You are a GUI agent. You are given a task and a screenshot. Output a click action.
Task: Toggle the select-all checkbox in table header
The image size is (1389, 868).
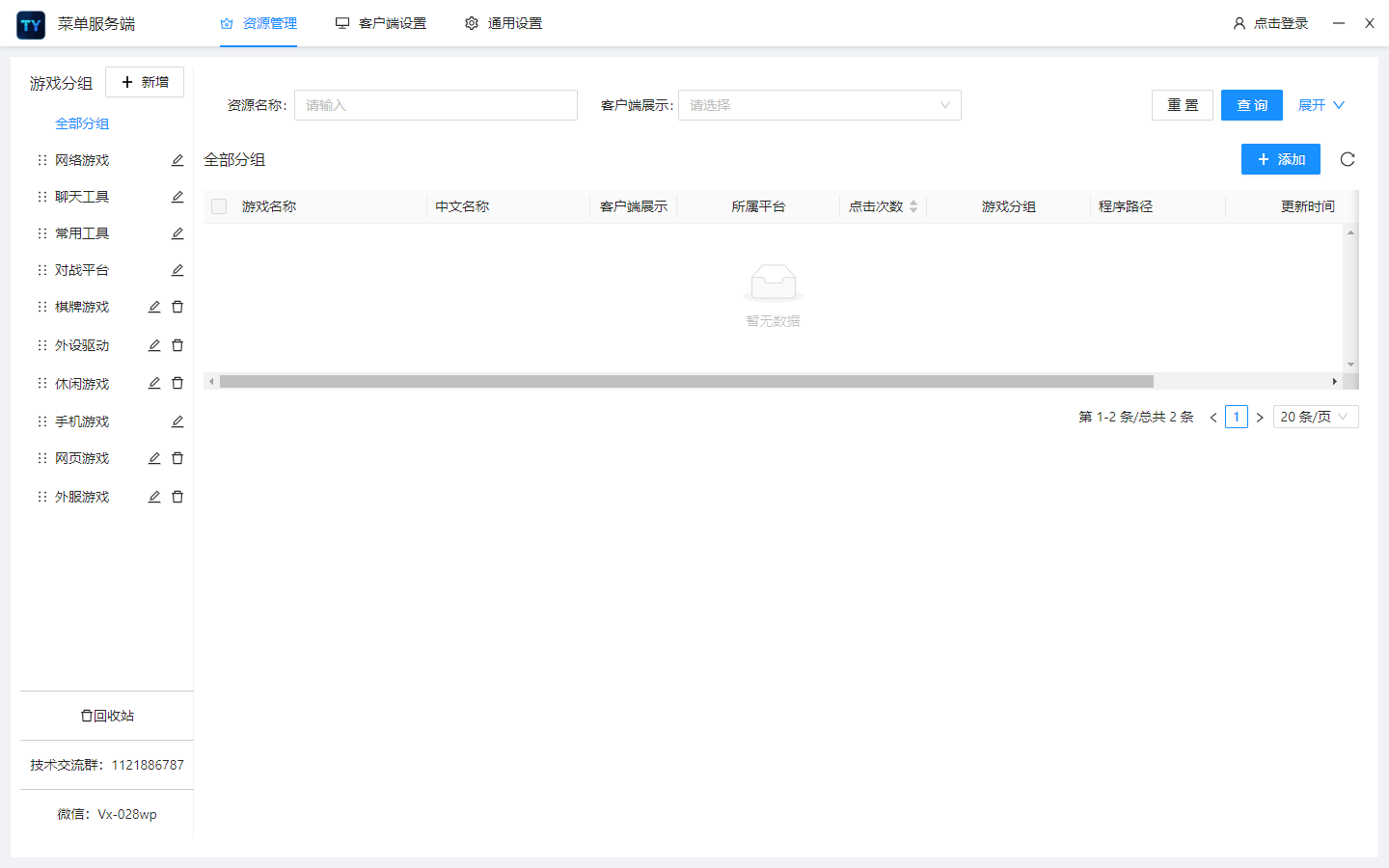click(x=219, y=206)
